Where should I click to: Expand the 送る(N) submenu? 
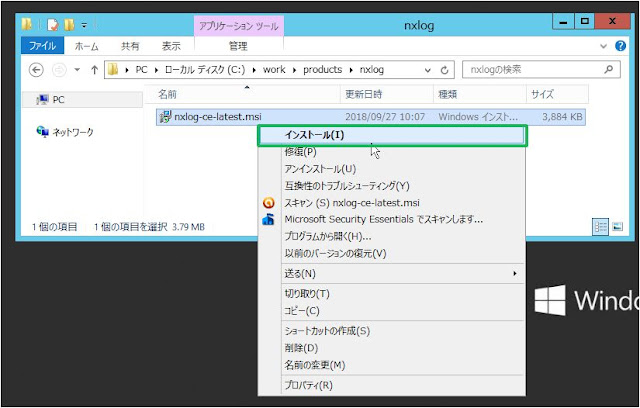[x=392, y=273]
